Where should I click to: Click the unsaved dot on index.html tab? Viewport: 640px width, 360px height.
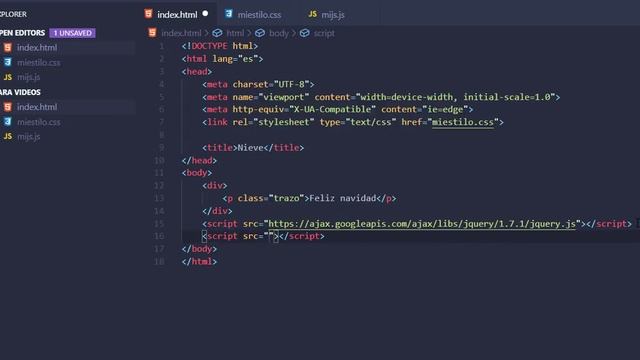205,14
